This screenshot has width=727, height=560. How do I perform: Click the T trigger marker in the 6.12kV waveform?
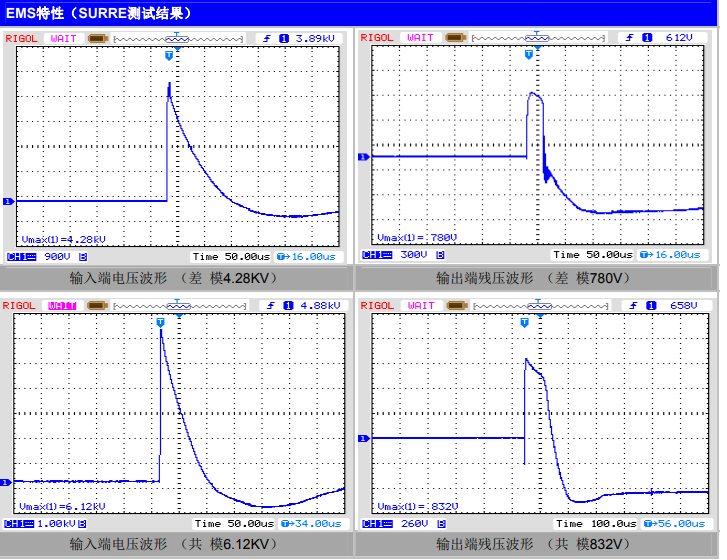160,322
